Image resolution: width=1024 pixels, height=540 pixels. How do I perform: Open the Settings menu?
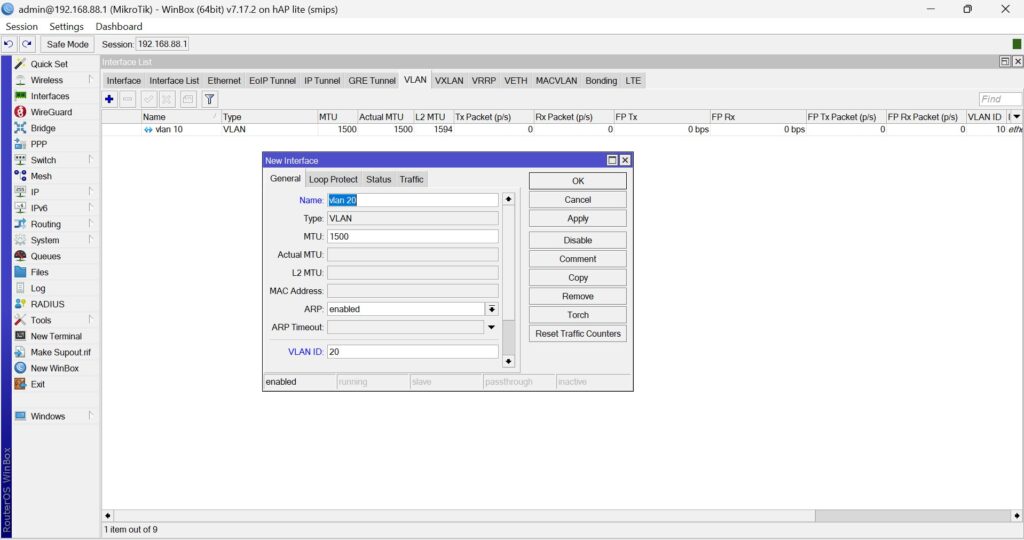[x=67, y=27]
